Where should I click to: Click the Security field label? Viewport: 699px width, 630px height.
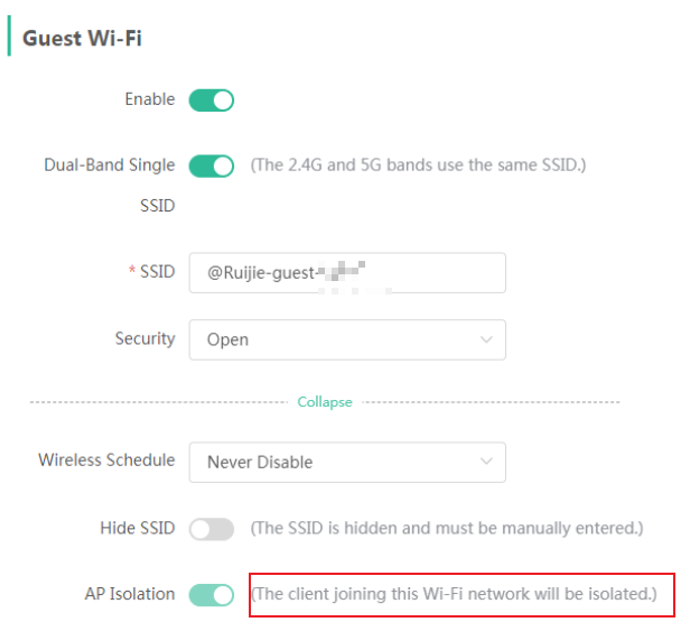pos(145,339)
